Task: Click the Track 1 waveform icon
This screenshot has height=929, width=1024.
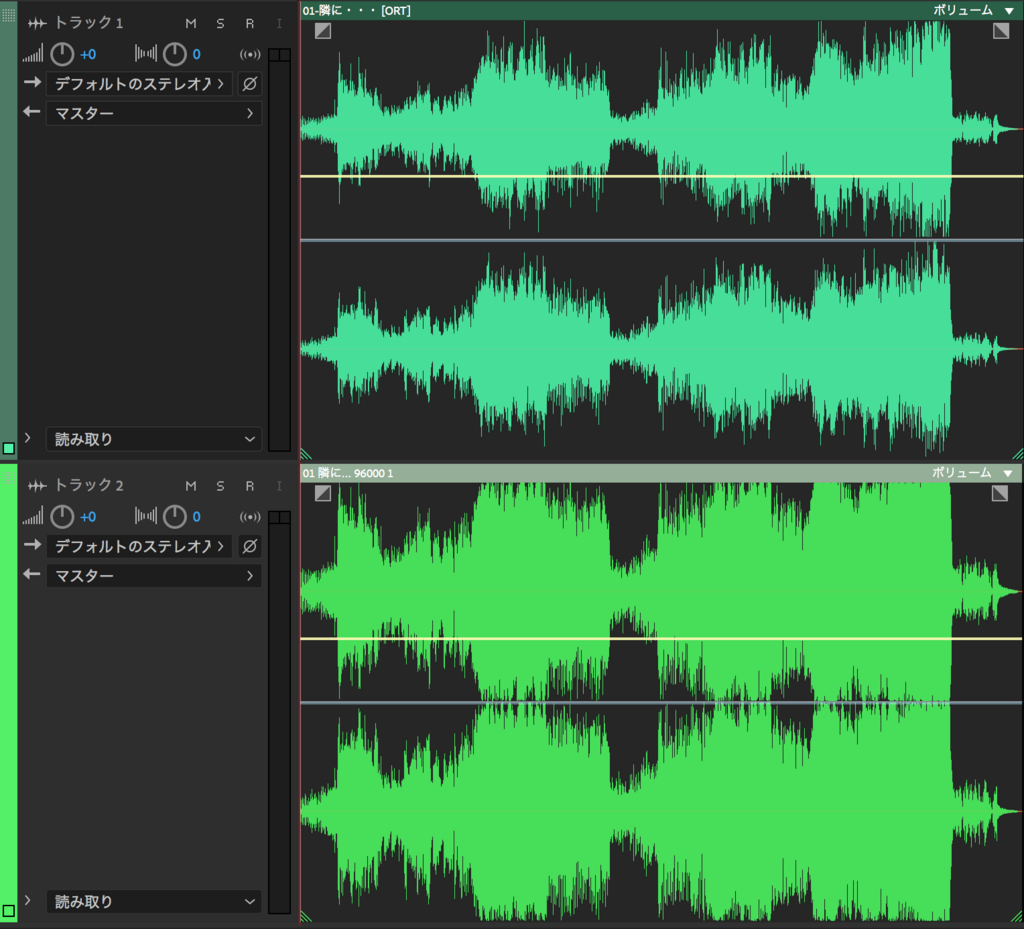Action: 37,24
